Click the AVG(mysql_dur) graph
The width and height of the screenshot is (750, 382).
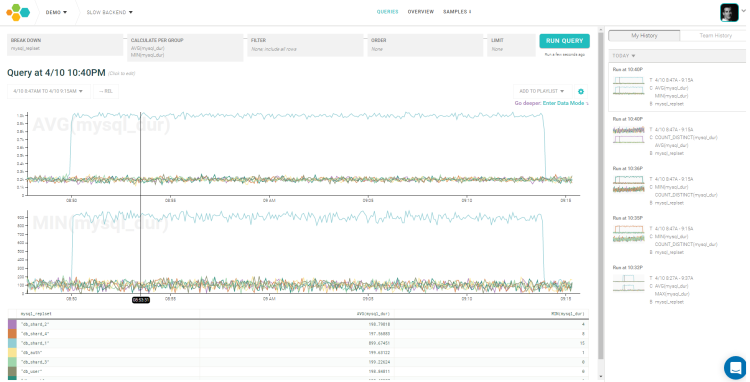tap(303, 153)
